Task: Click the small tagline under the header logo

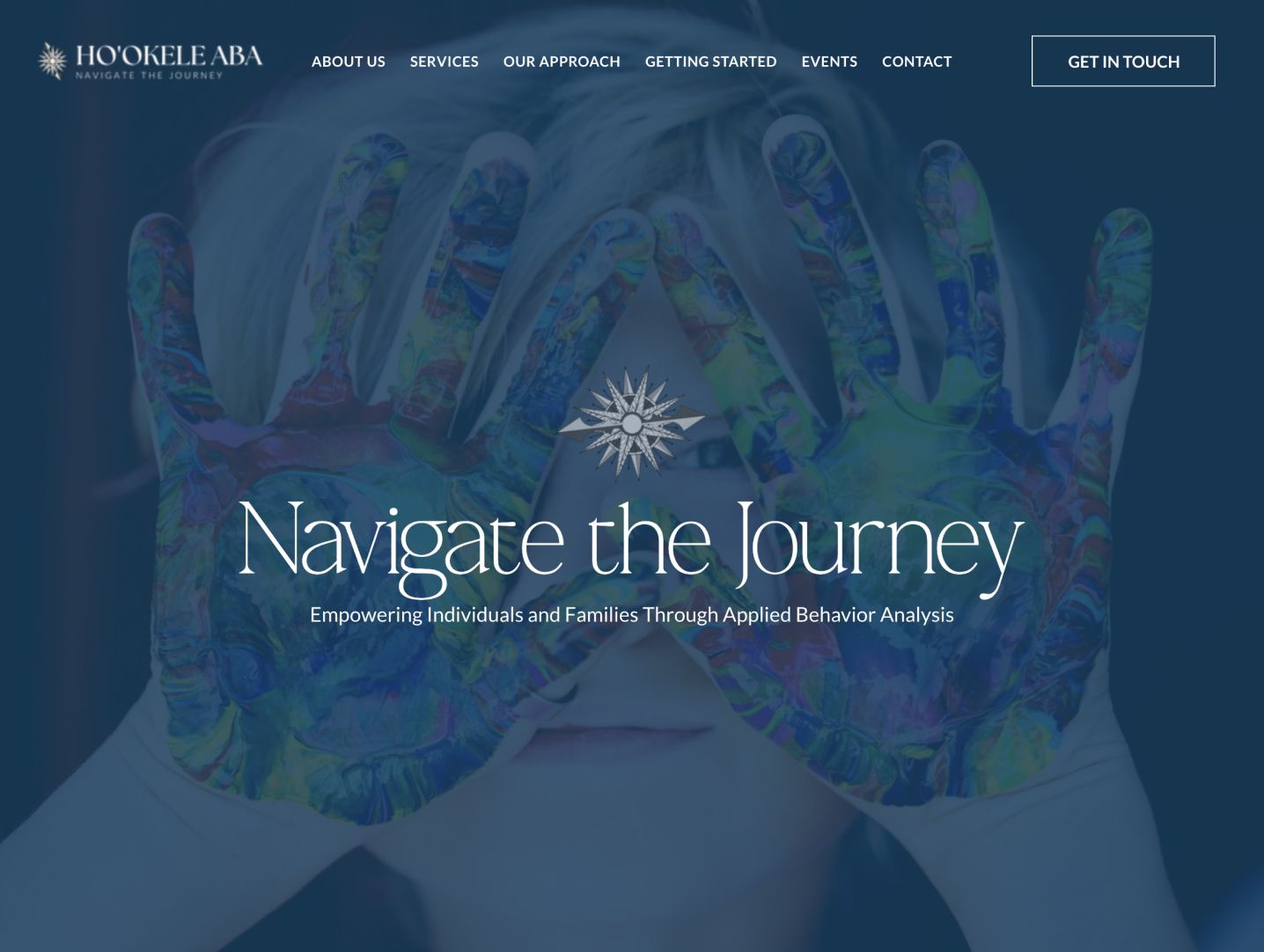Action: click(149, 76)
